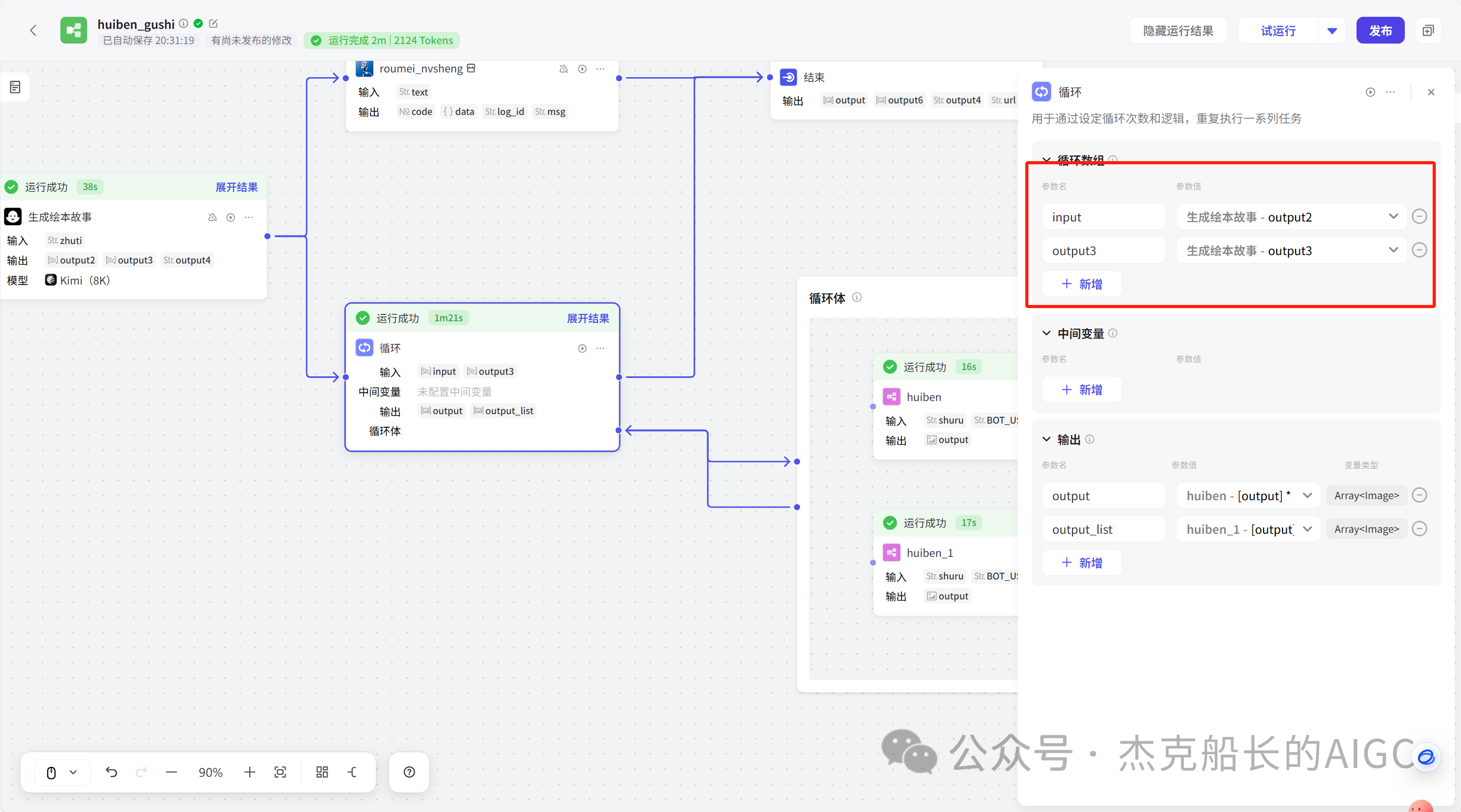
Task: Open the 生成绘本故事 - output2 value dropdown
Action: click(1393, 217)
